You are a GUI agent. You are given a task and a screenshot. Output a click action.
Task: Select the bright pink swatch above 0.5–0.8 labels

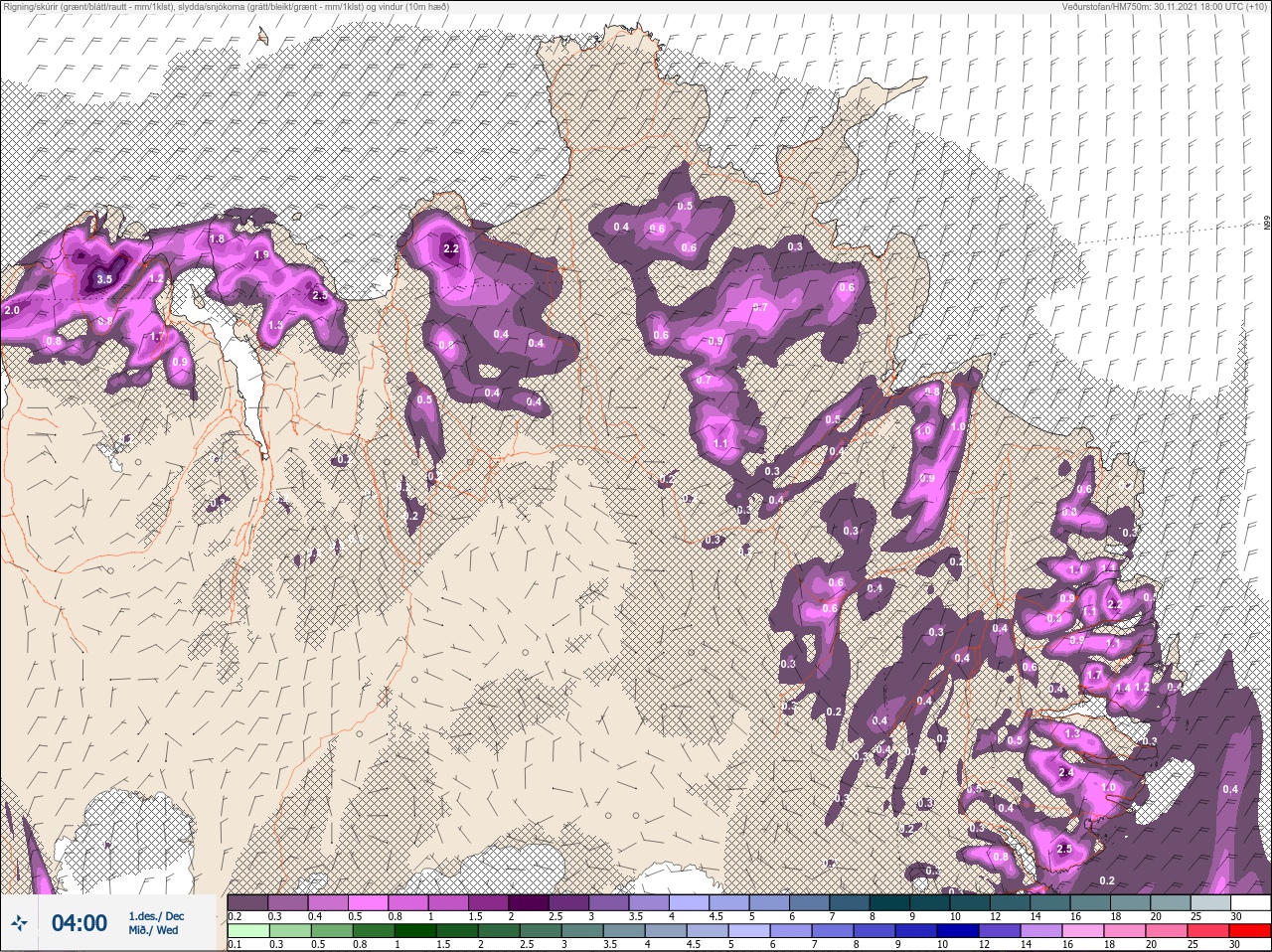tap(369, 902)
